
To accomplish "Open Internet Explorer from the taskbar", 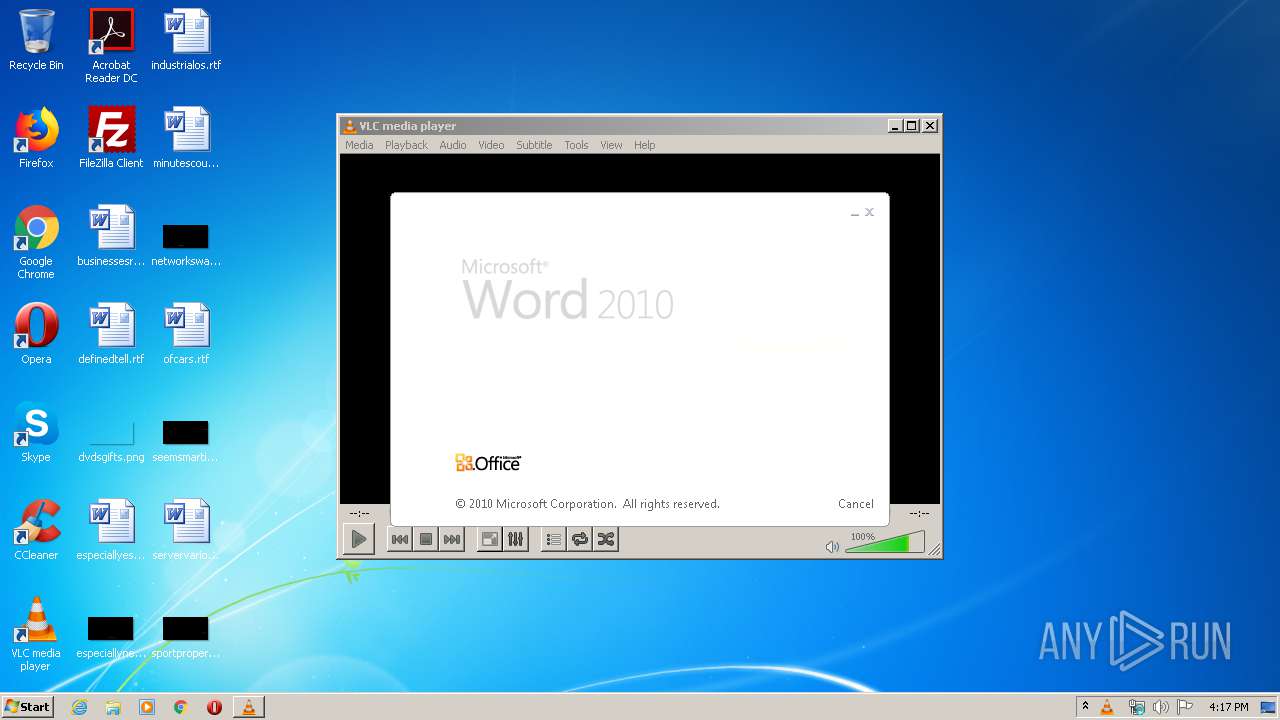I will pyautogui.click(x=79, y=707).
